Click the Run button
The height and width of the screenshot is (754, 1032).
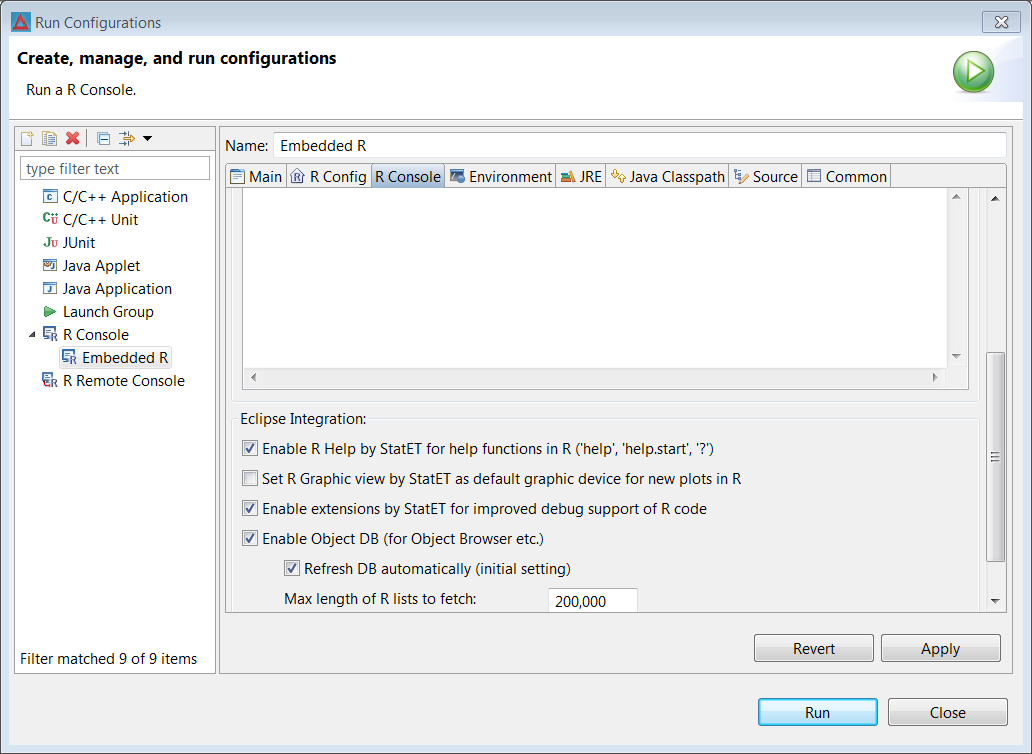coord(817,713)
